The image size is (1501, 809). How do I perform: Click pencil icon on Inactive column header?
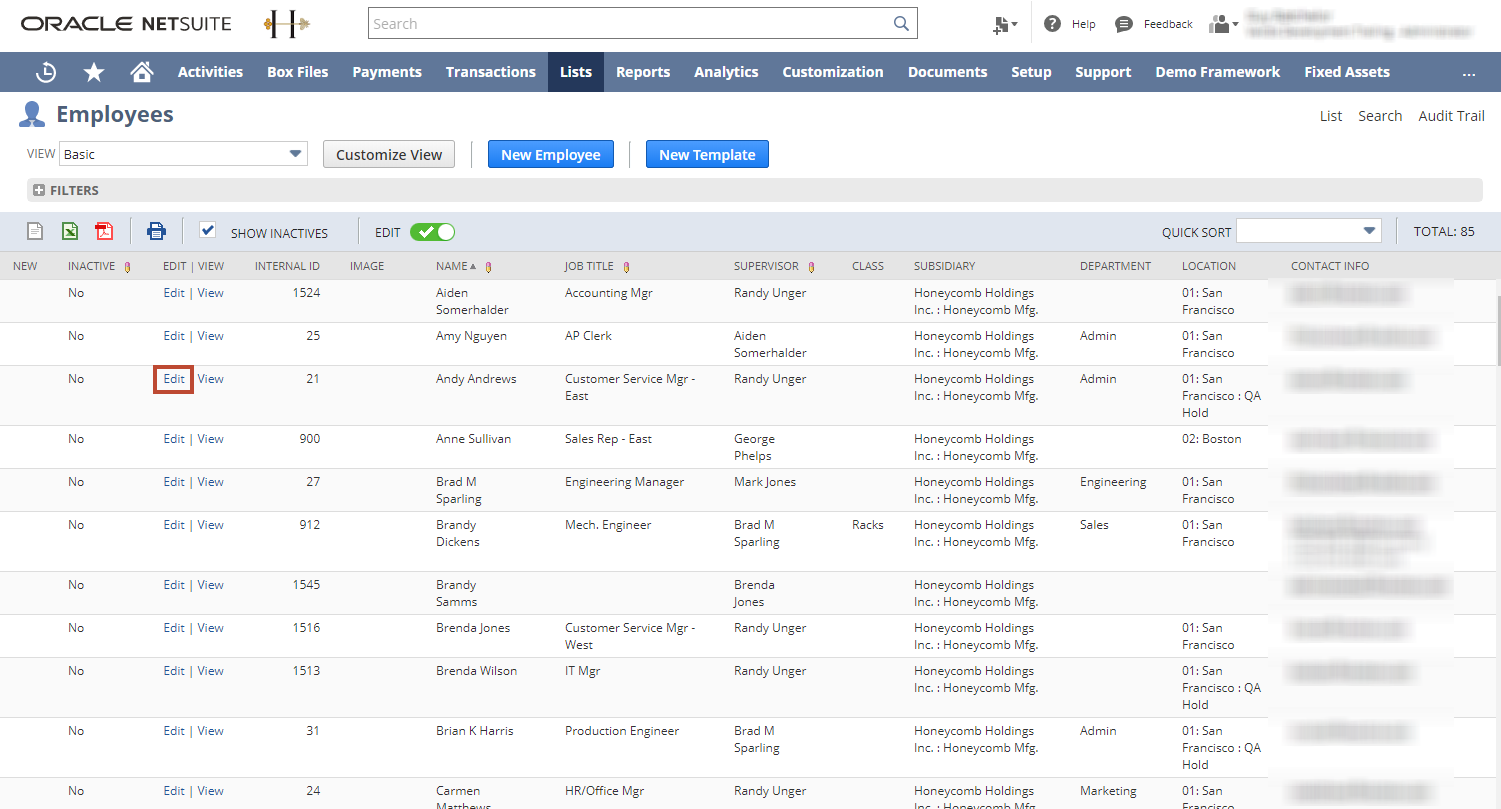click(x=127, y=267)
